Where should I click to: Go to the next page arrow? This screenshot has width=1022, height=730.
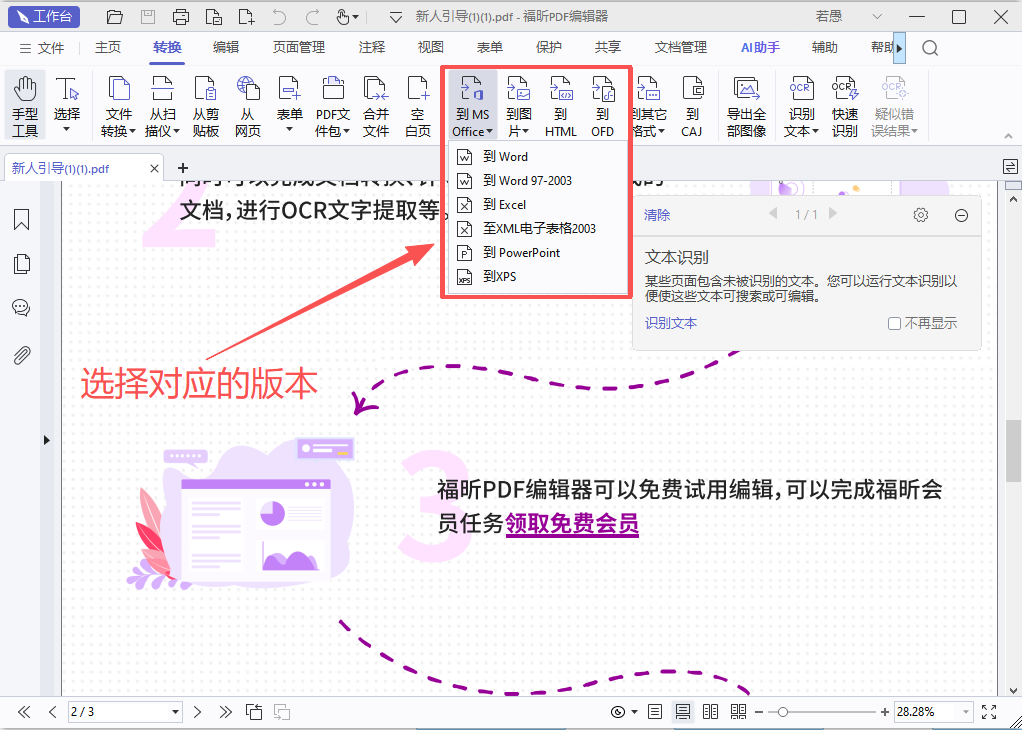click(197, 712)
